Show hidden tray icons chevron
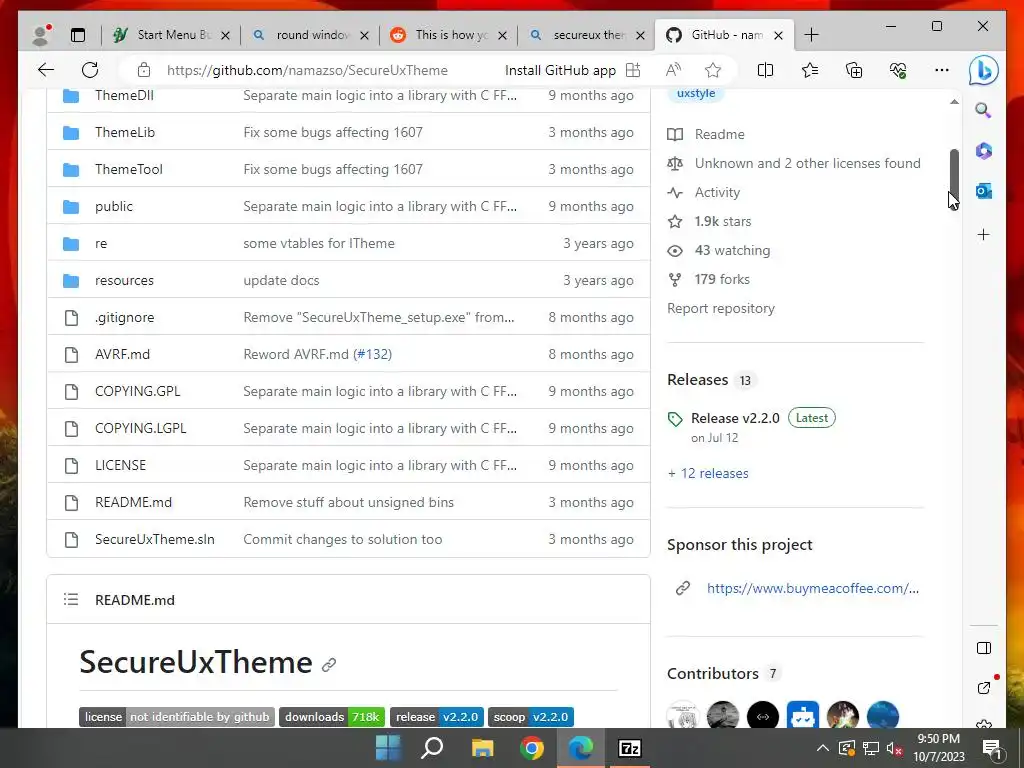The width and height of the screenshot is (1024, 768). point(823,748)
